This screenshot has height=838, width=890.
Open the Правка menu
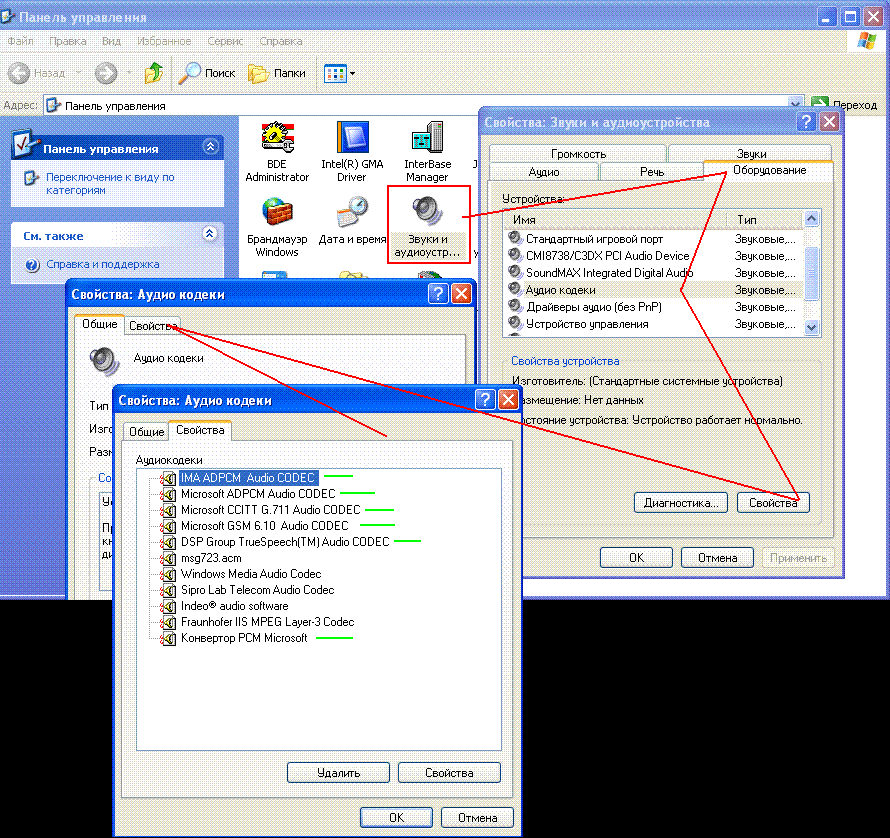(x=68, y=41)
